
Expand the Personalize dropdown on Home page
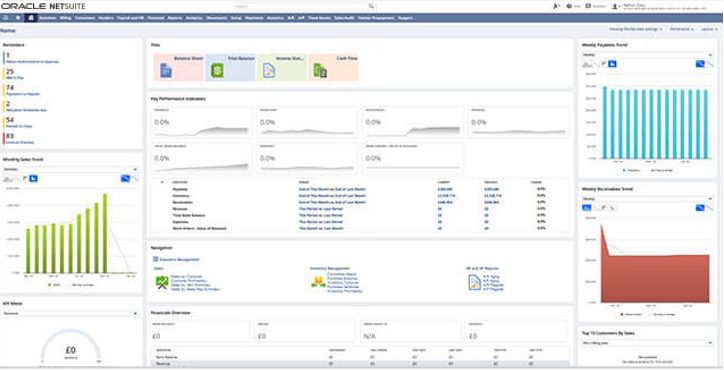(x=682, y=29)
